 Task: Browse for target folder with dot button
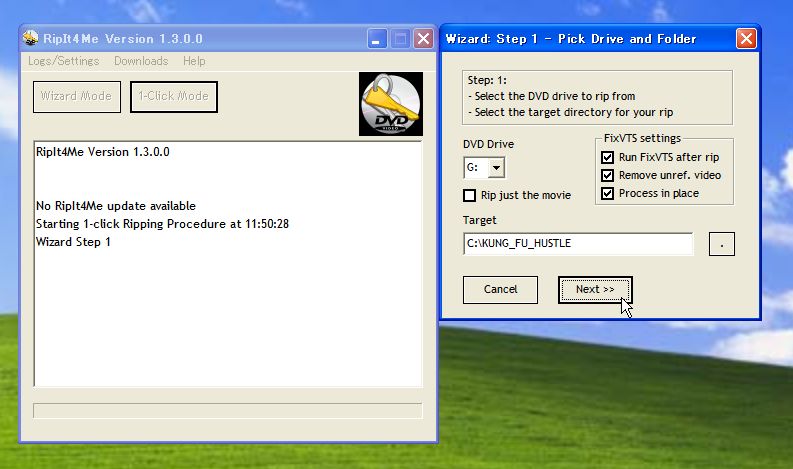click(x=722, y=244)
